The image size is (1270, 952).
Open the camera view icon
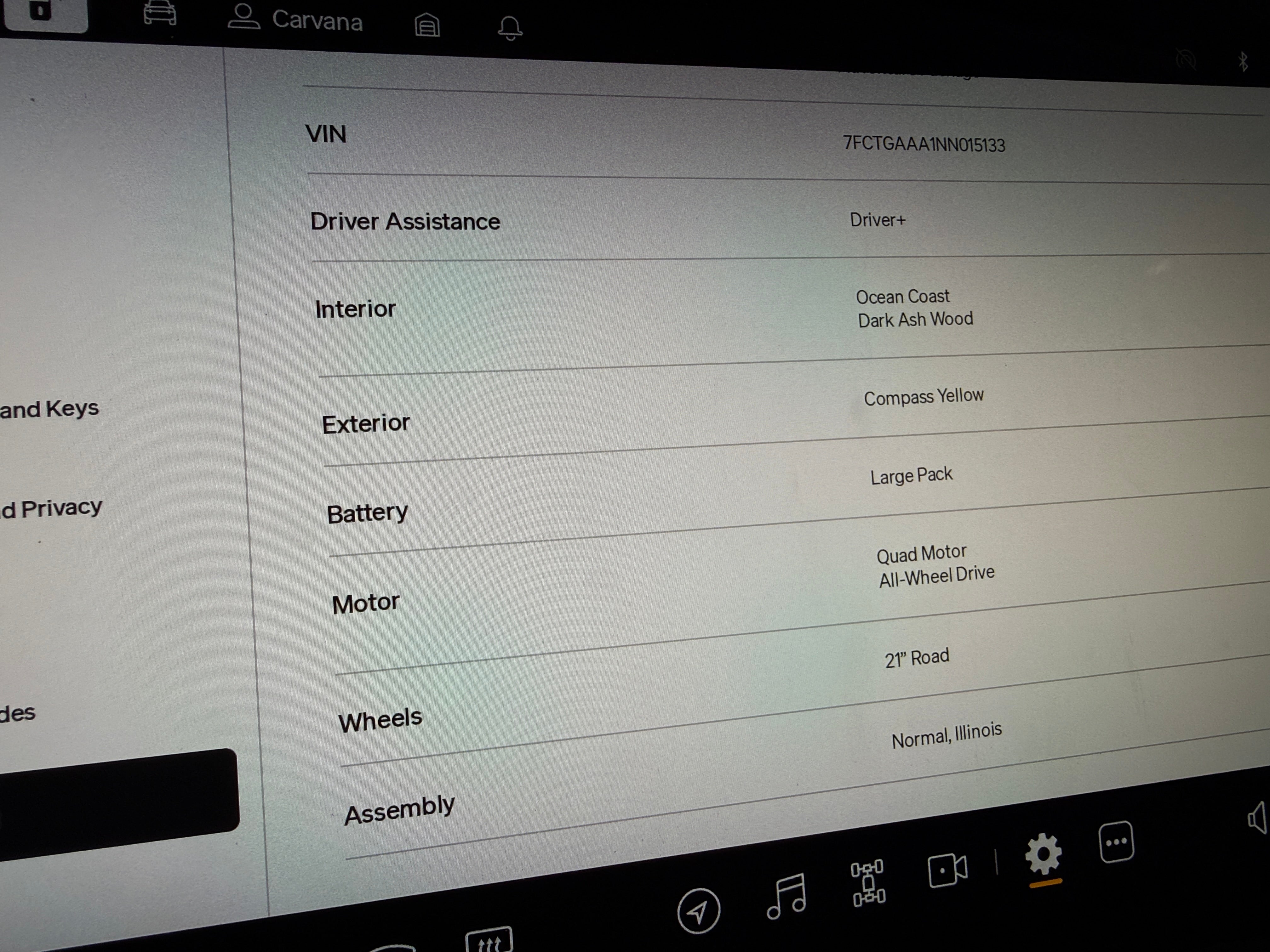tap(948, 870)
